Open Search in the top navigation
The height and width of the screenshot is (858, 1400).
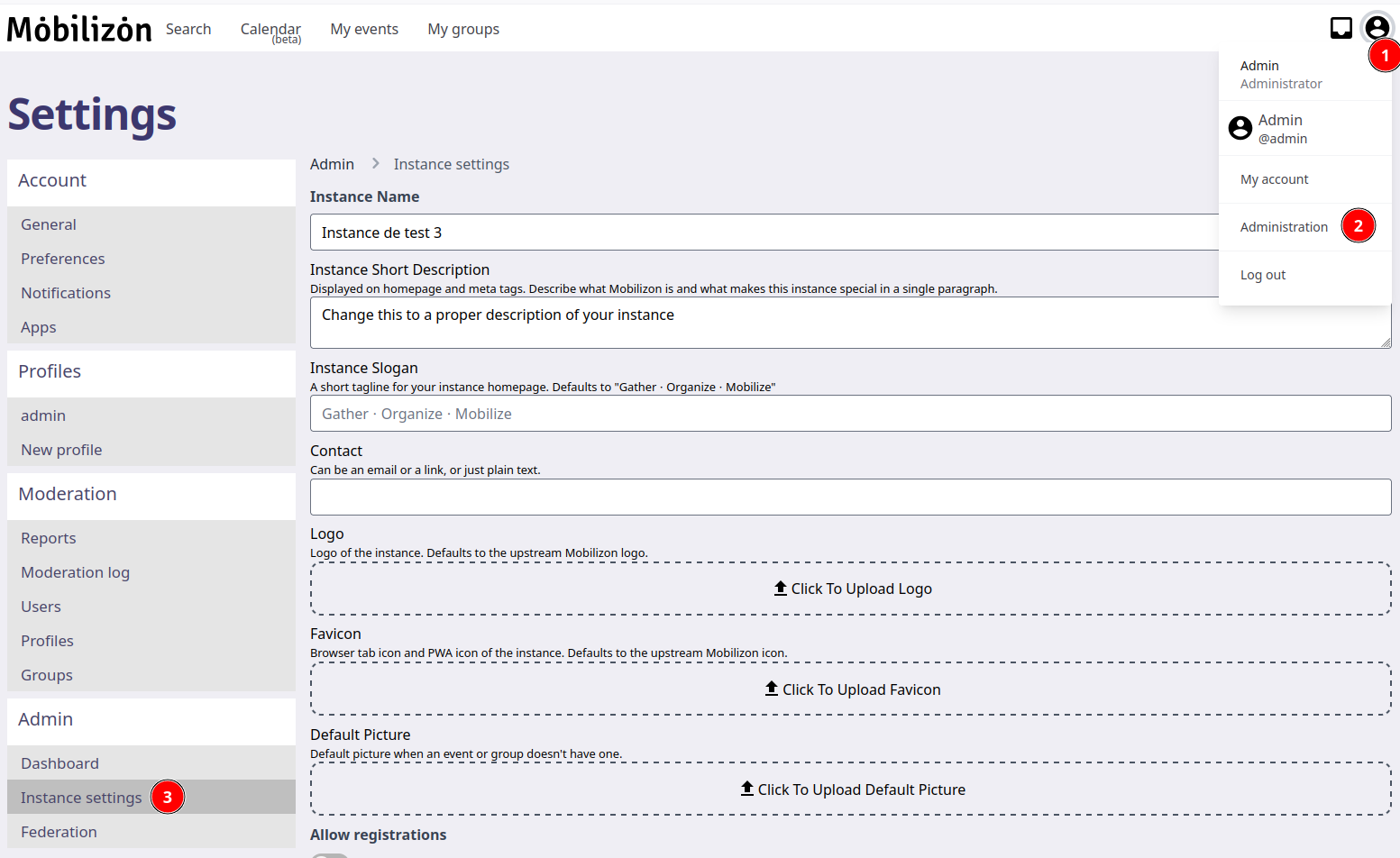click(188, 29)
